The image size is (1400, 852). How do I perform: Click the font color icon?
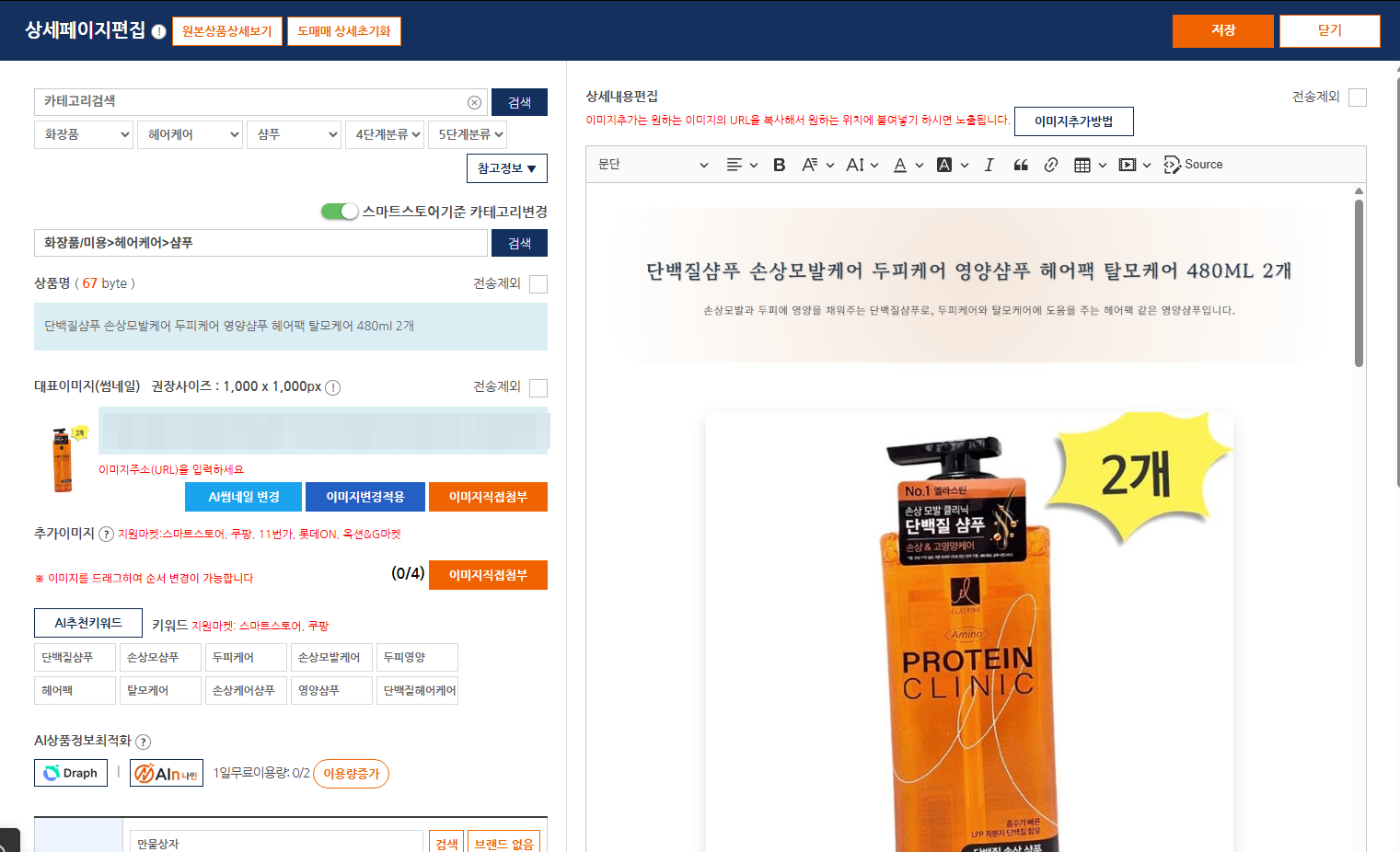click(900, 165)
